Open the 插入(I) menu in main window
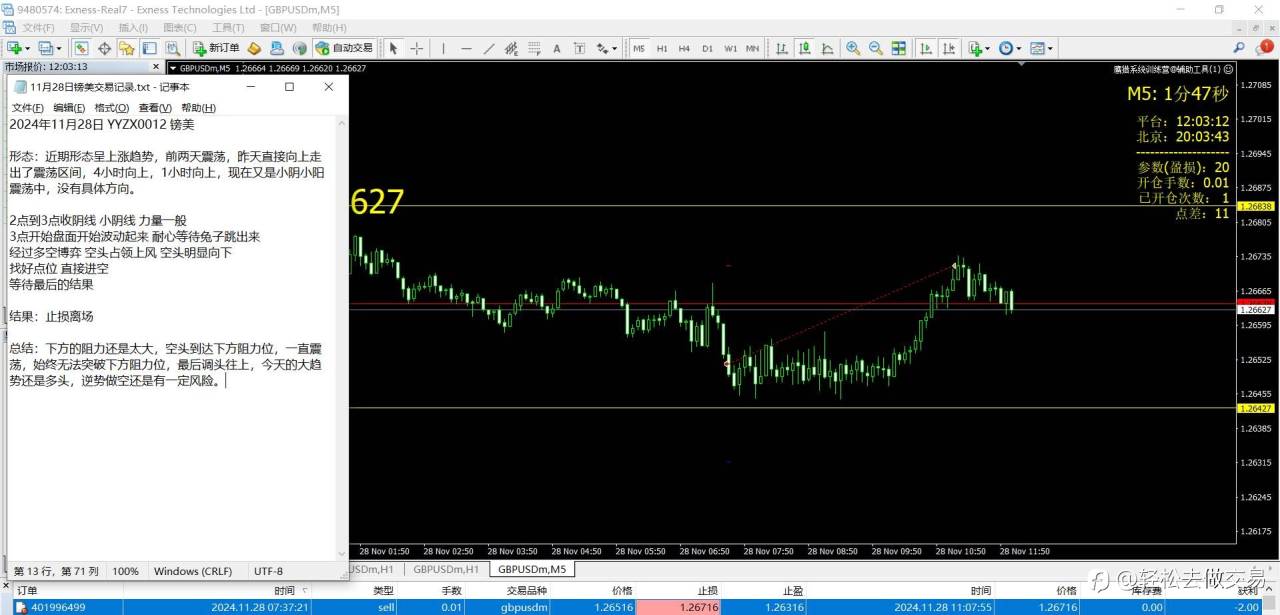 [x=133, y=28]
